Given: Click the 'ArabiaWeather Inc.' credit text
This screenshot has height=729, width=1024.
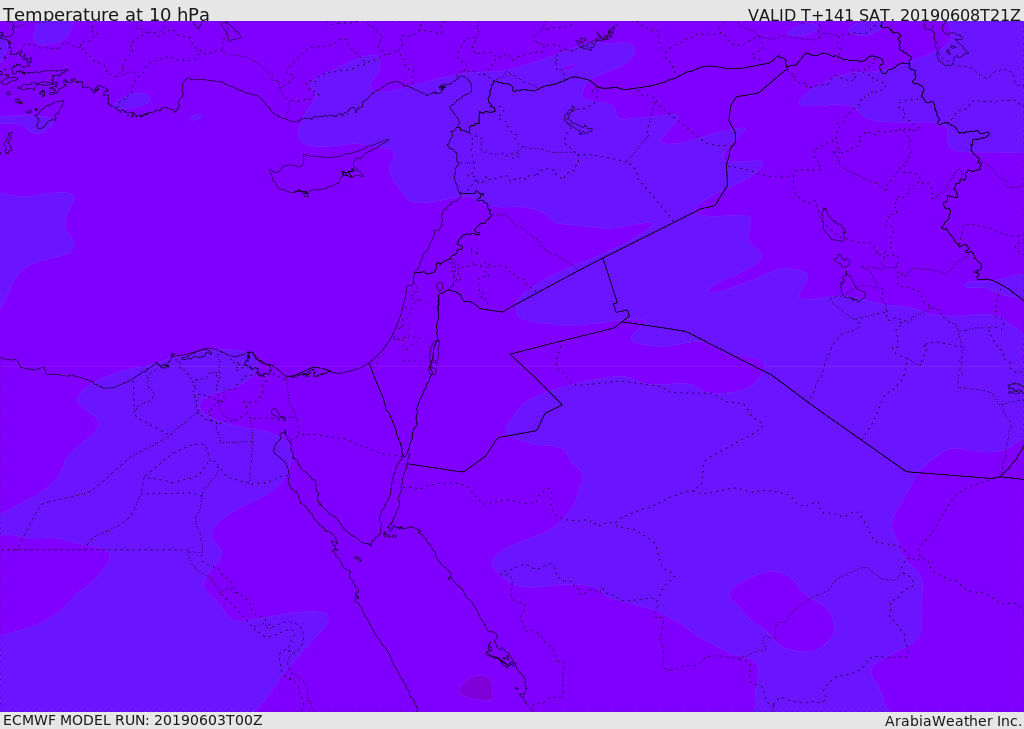Looking at the screenshot, I should [x=953, y=721].
